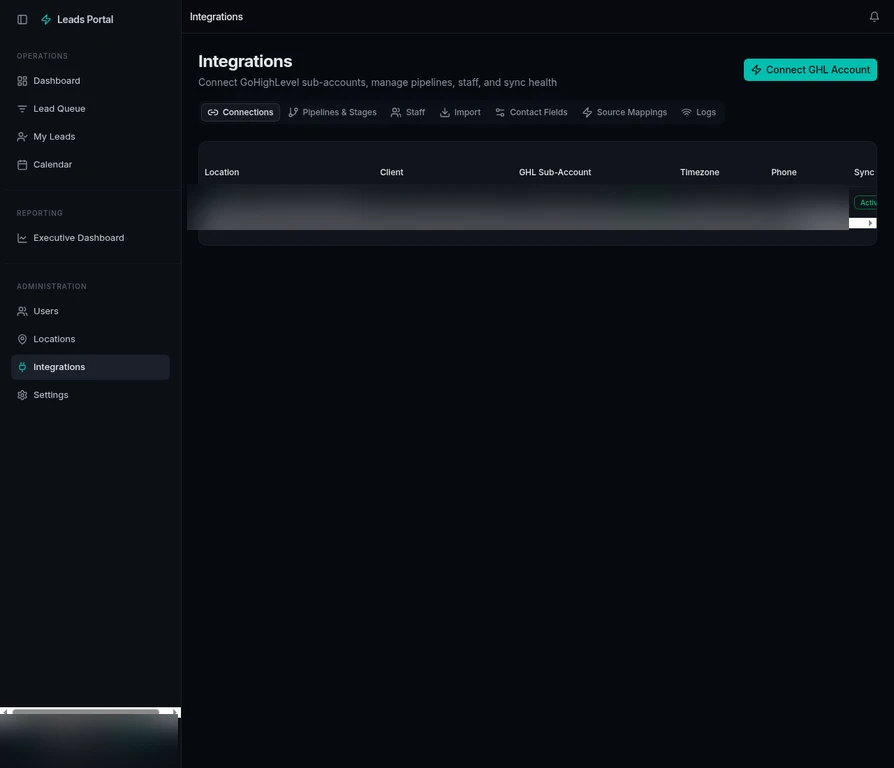Open the Staff tab

pos(407,112)
